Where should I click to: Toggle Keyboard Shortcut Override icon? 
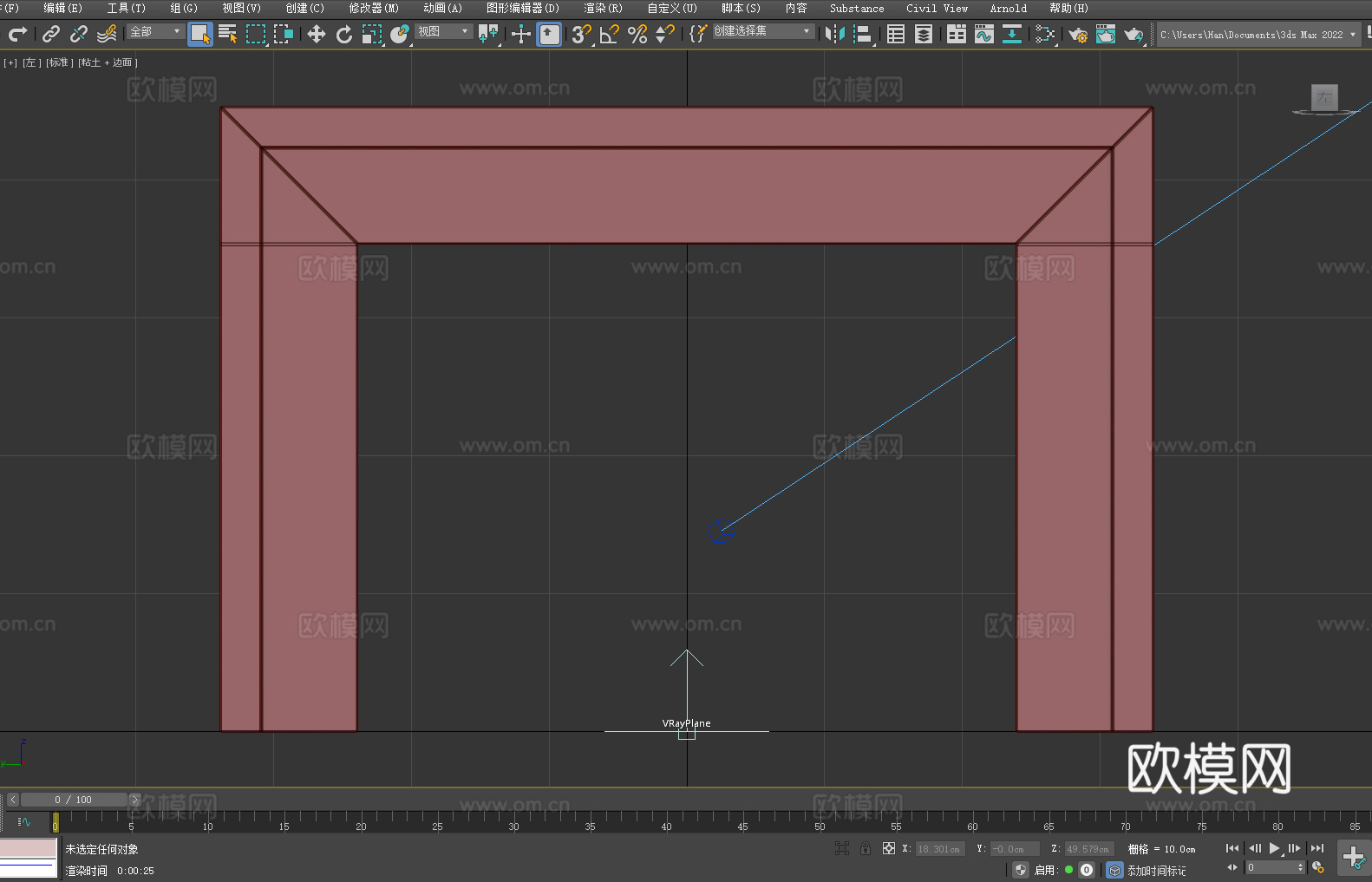click(x=549, y=34)
